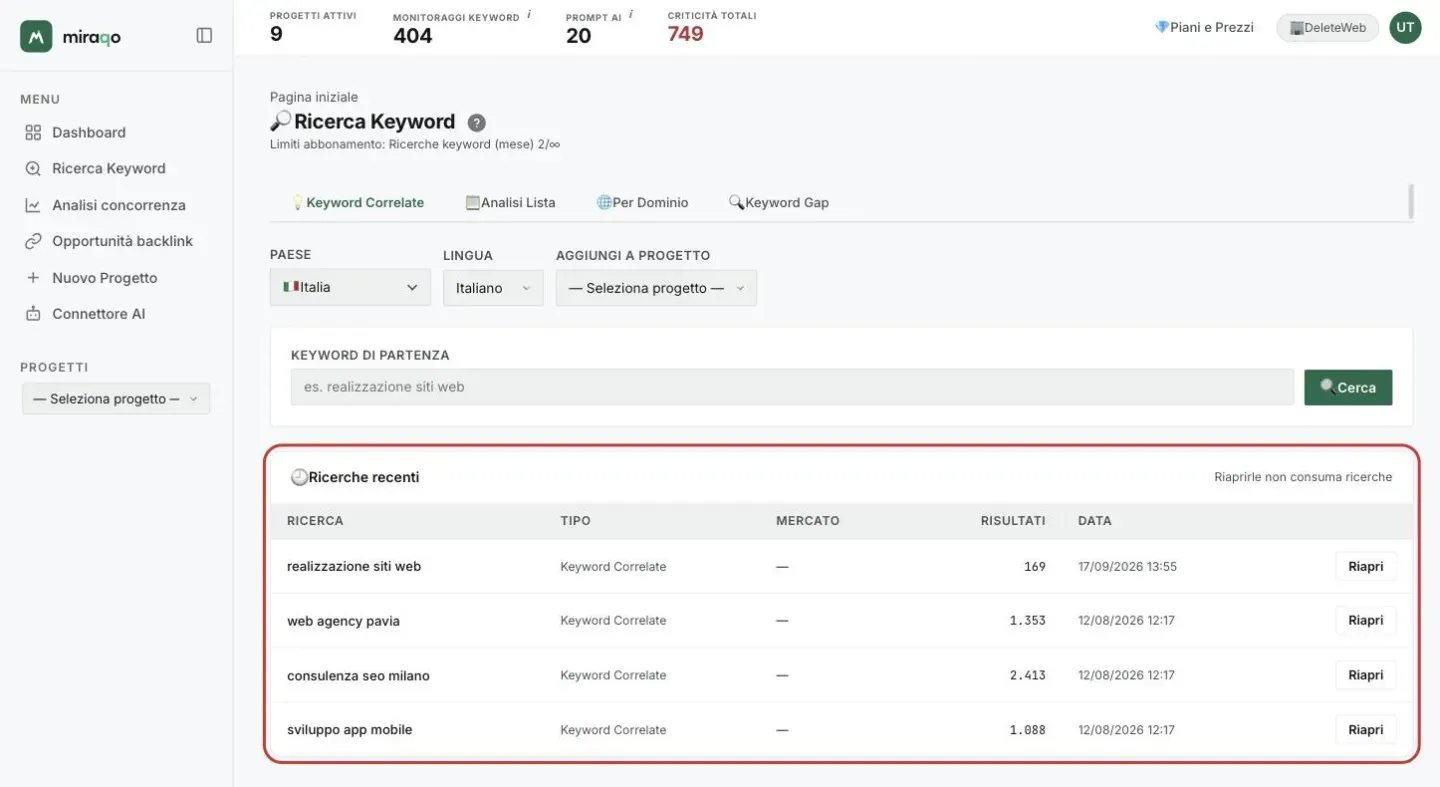Click the info icon beside Monitoraggi Keyword
The image size is (1440, 787).
(x=529, y=15)
